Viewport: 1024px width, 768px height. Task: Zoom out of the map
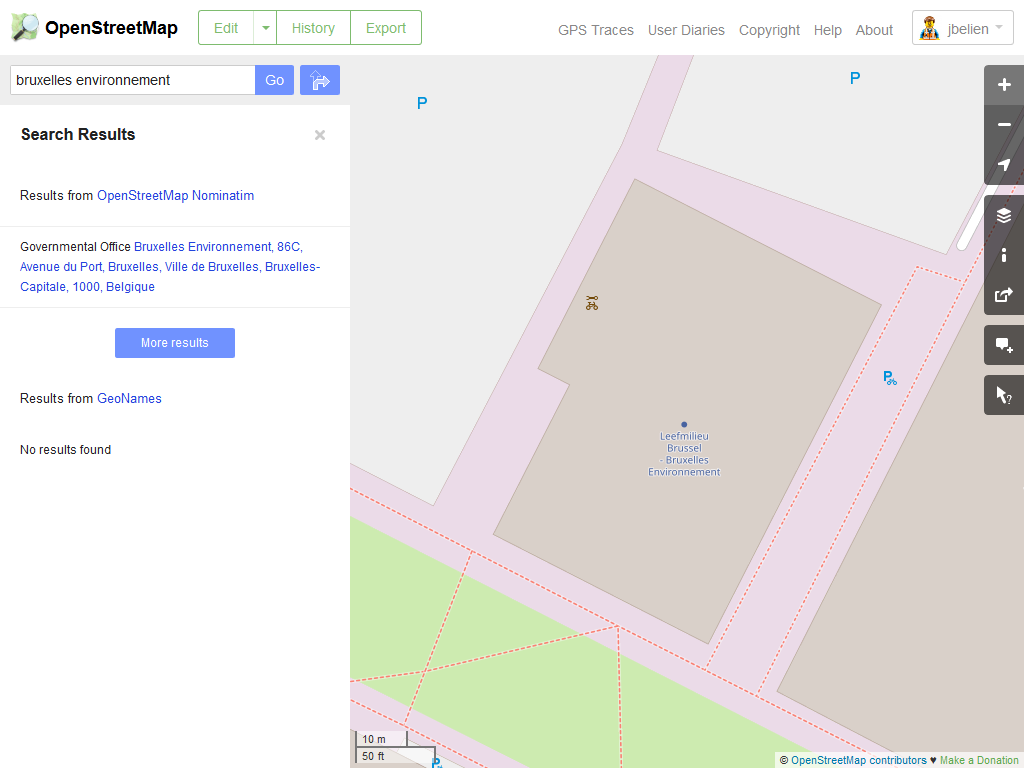point(1004,125)
